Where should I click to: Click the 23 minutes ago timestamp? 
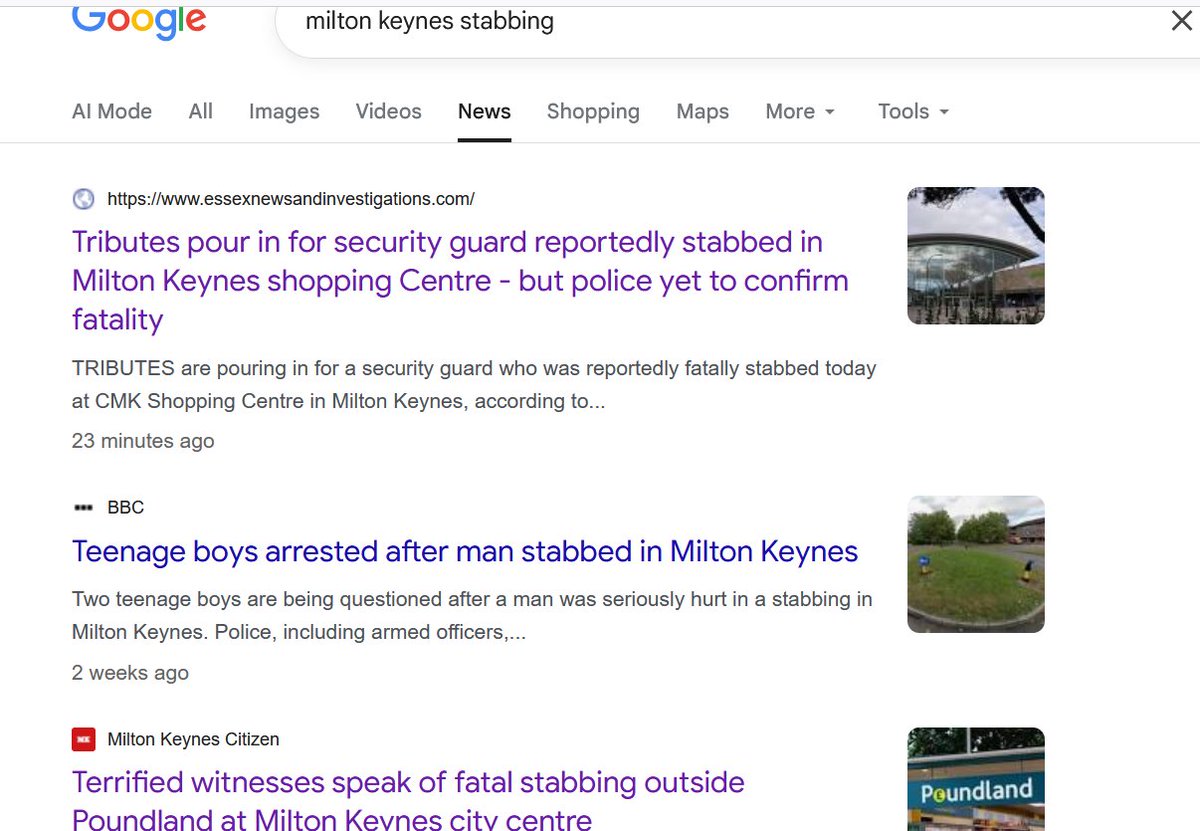[143, 441]
